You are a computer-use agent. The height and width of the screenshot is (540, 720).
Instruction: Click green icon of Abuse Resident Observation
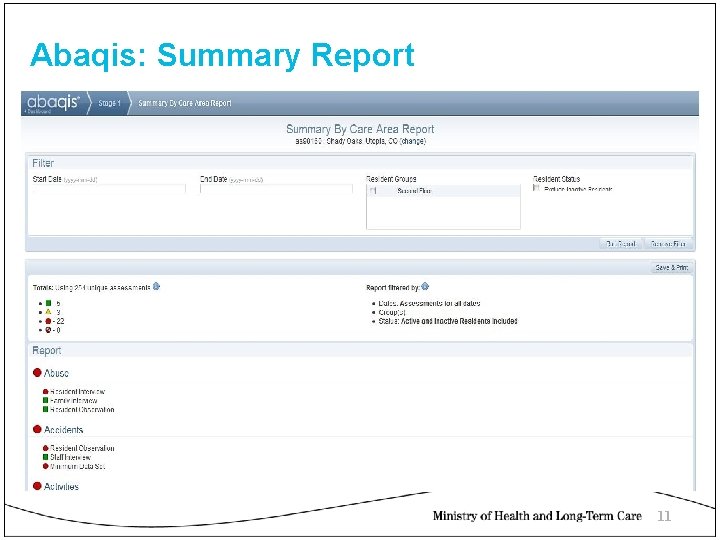point(45,409)
